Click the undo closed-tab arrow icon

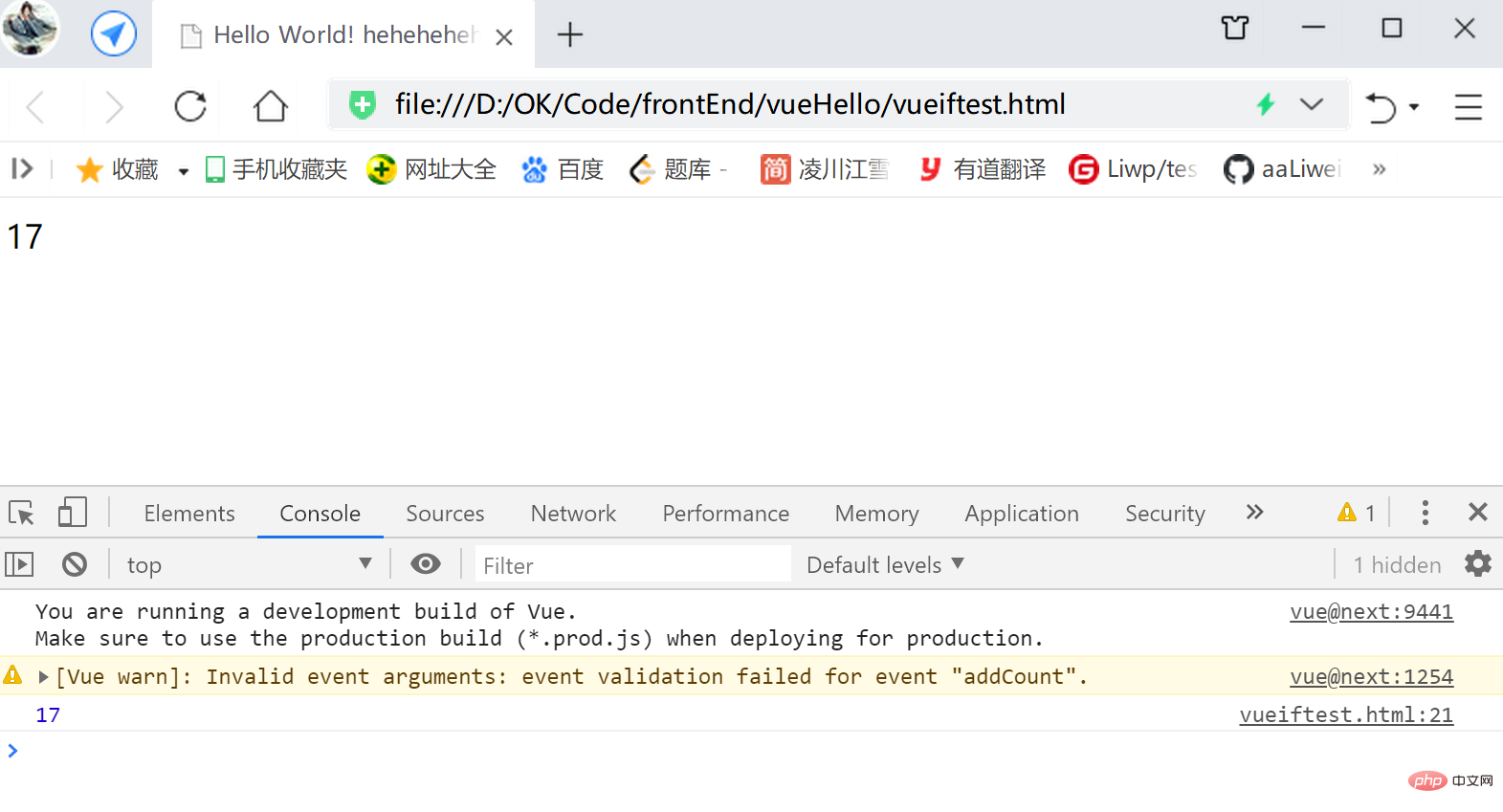point(1381,107)
